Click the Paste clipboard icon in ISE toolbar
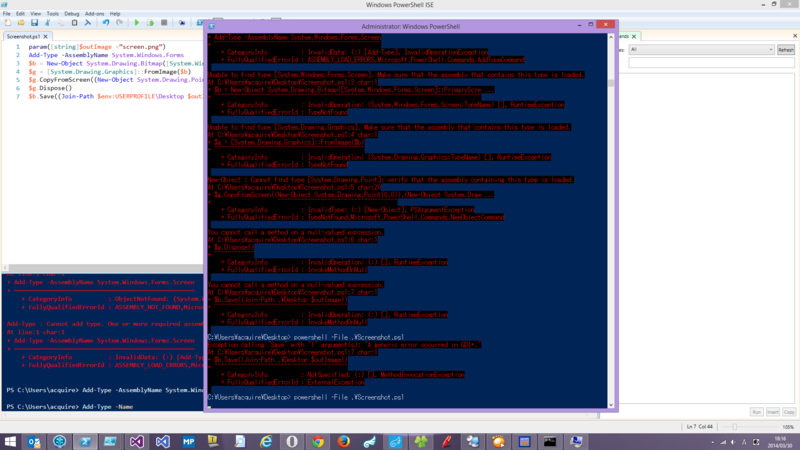 click(x=74, y=22)
